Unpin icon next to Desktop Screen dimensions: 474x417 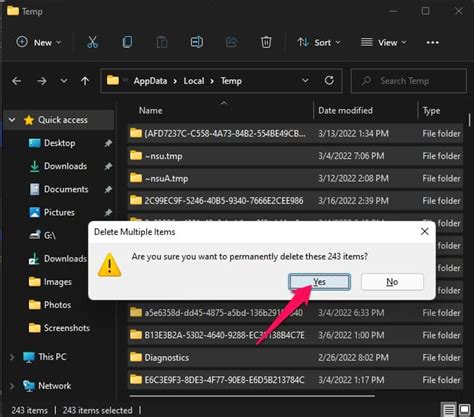coord(108,143)
